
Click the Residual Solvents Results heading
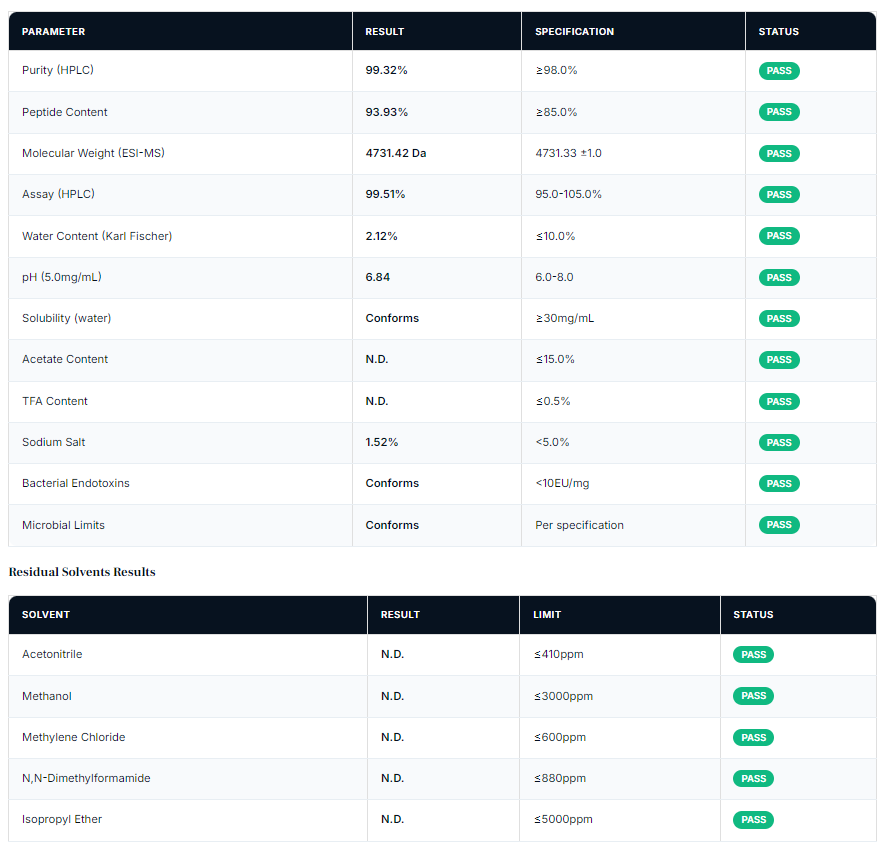pyautogui.click(x=82, y=572)
